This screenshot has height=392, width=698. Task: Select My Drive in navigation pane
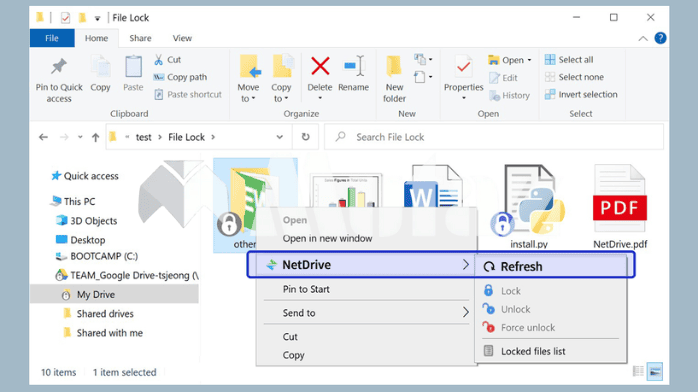point(114,295)
